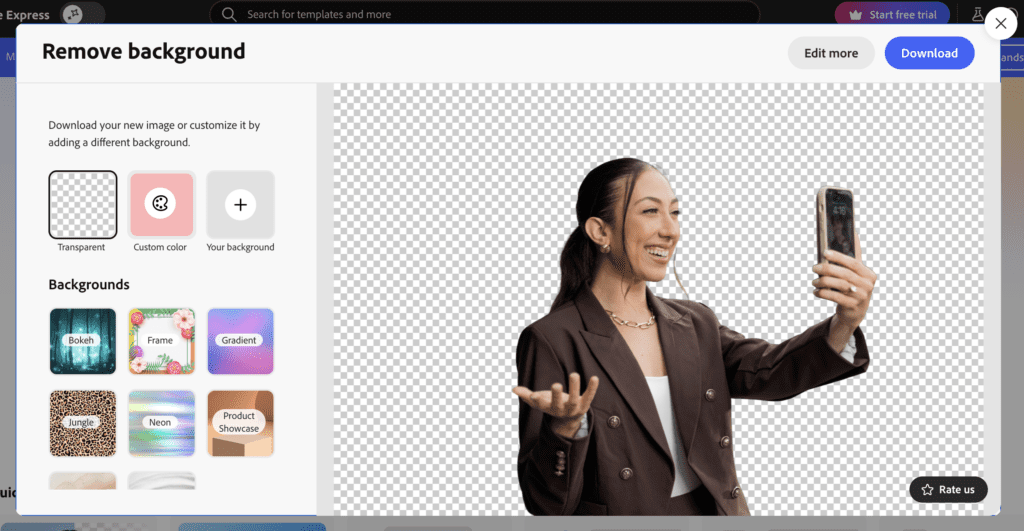Screen dimensions: 1024x531
Task: Open the Custom color palette picker
Action: pyautogui.click(x=160, y=204)
